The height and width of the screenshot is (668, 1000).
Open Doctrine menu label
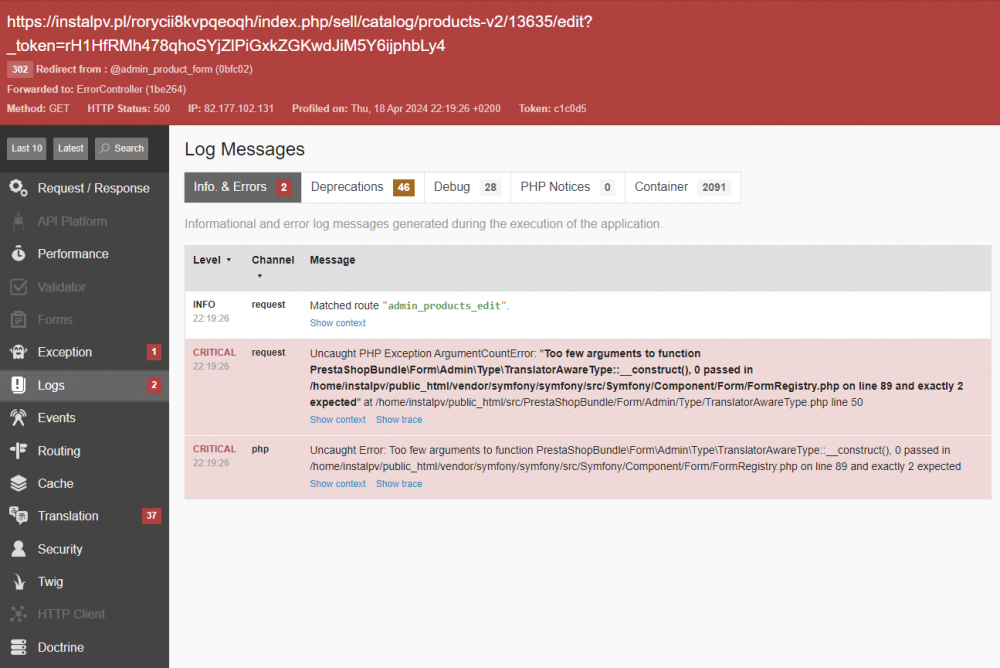[x=61, y=648]
